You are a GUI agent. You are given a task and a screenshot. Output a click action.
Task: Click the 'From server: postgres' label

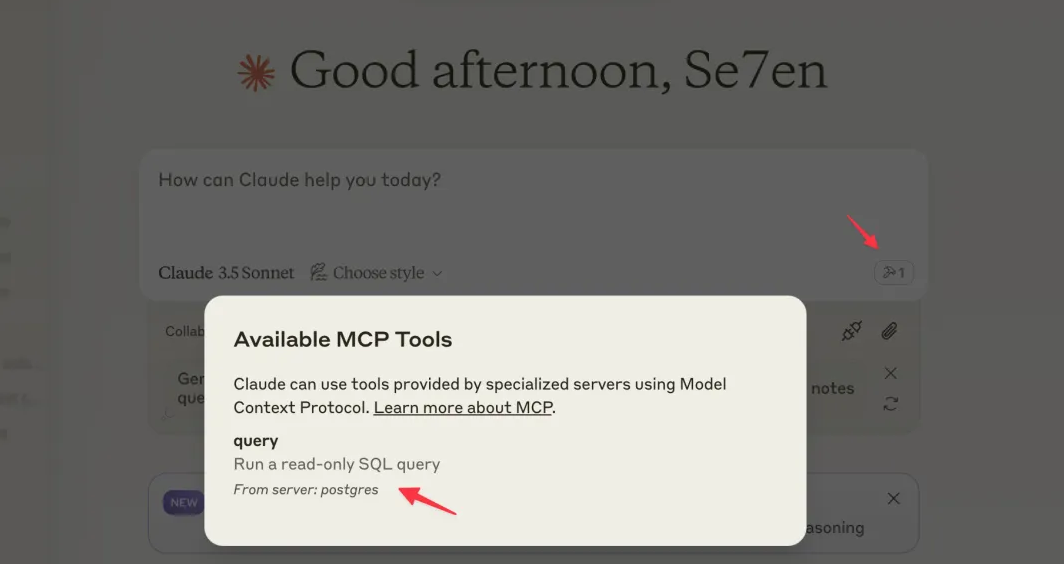(306, 490)
